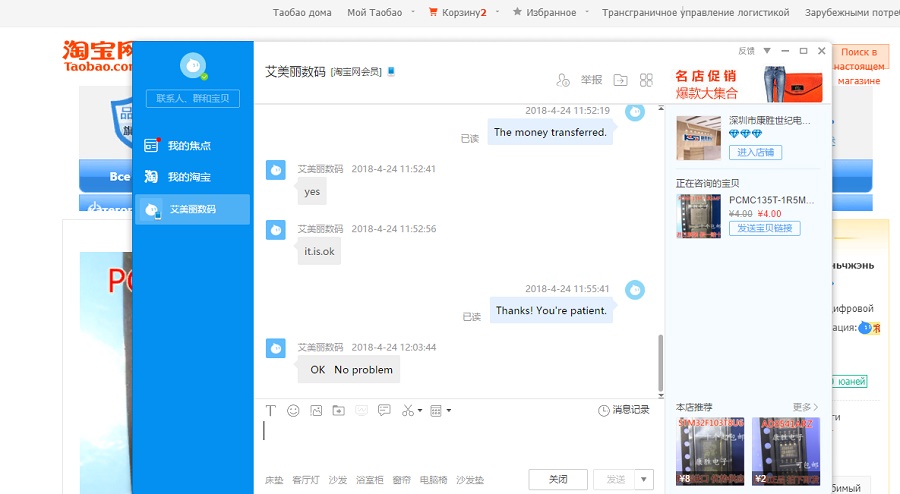Viewport: 900px width, 494px height.
Task: Open the four-squares apps grid icon
Action: [x=646, y=80]
